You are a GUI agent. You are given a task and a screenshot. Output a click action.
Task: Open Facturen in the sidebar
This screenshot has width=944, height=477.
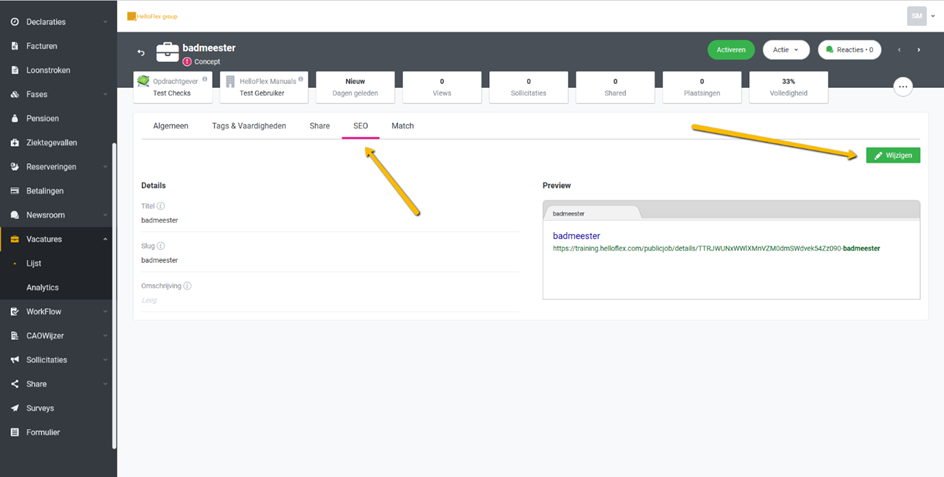coord(41,46)
